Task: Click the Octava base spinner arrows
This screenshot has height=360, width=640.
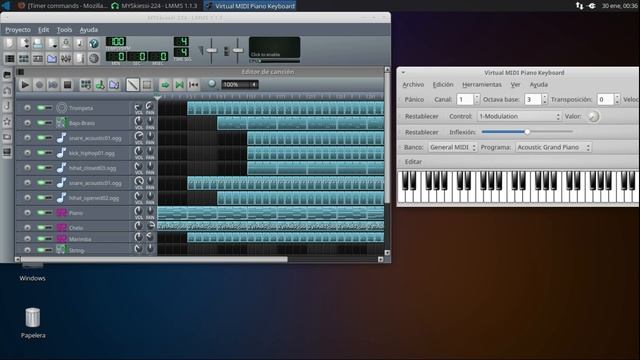Action: [x=544, y=99]
